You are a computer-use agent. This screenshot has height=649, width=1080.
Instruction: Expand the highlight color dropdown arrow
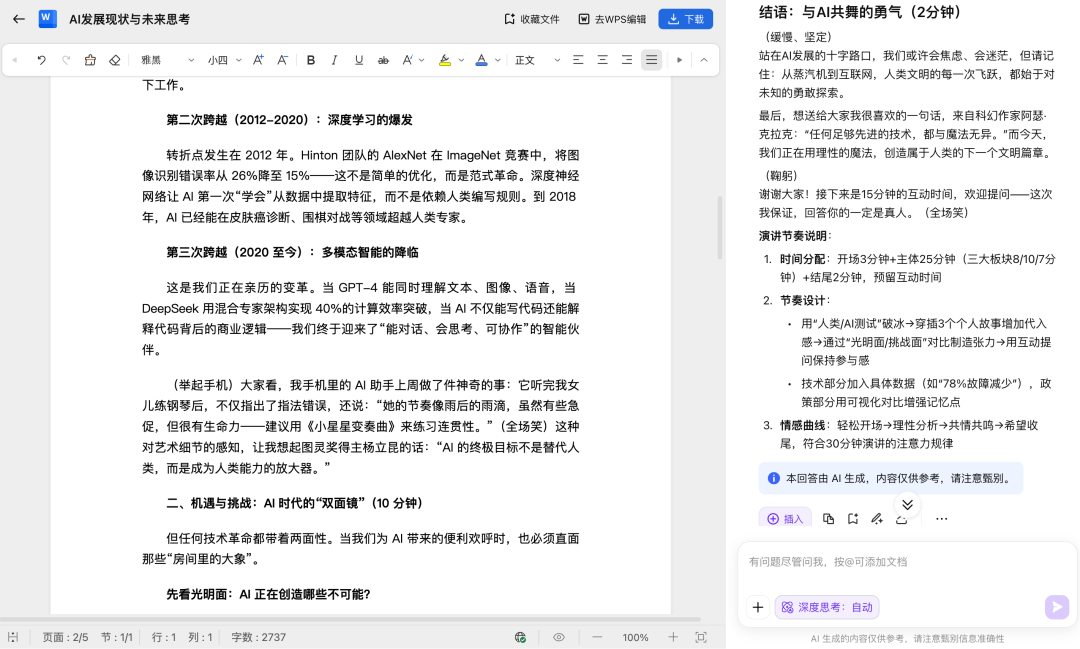pos(461,60)
